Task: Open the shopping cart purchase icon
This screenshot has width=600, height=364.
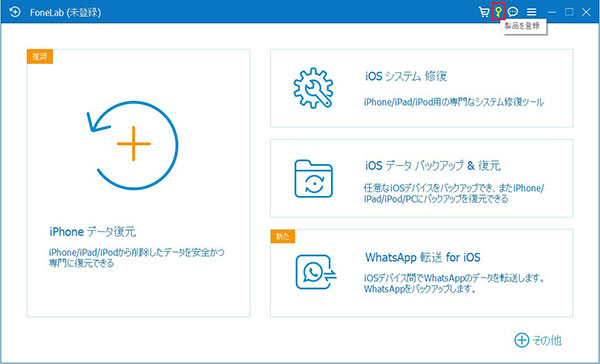Action: point(484,12)
